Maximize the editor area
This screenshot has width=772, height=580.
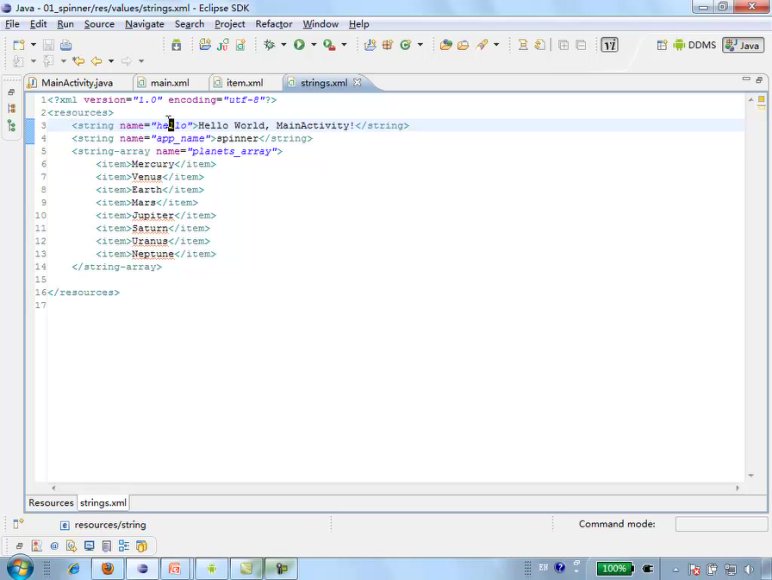point(759,79)
